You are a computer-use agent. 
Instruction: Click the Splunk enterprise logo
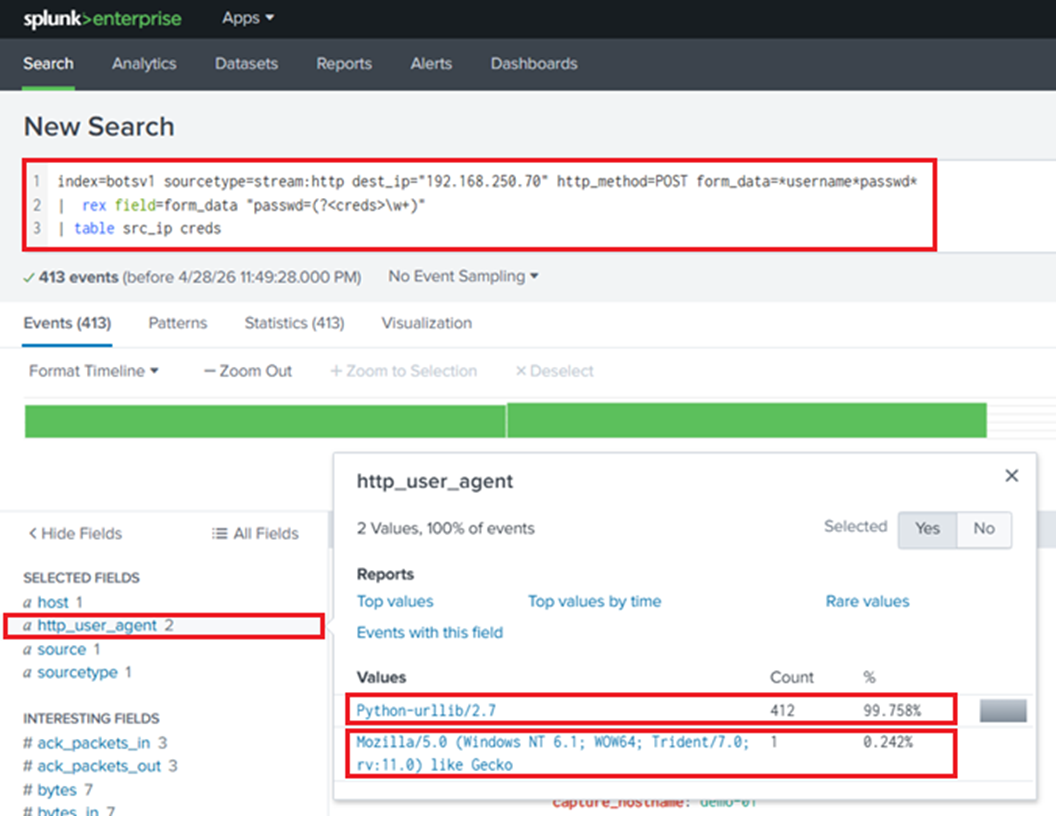click(x=102, y=18)
